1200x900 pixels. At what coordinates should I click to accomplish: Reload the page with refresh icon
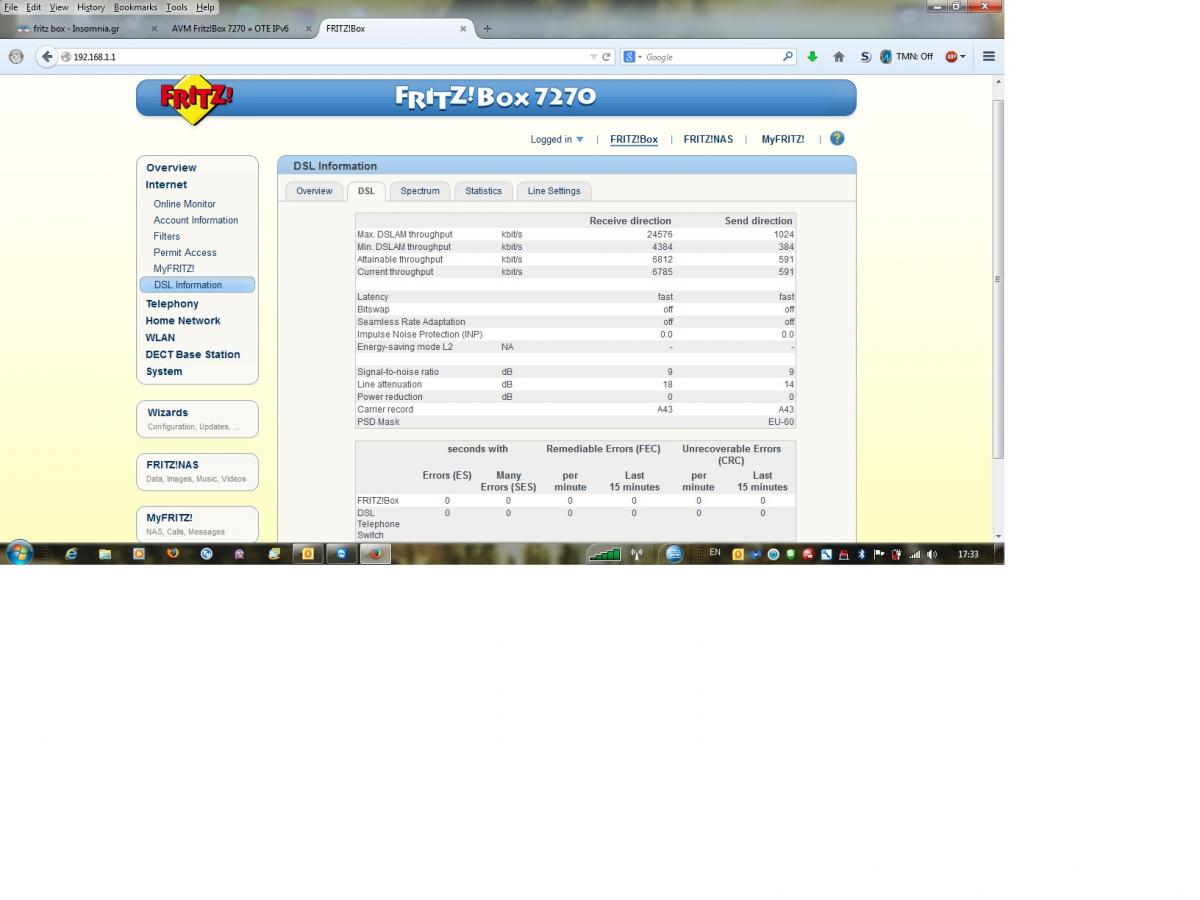point(606,57)
